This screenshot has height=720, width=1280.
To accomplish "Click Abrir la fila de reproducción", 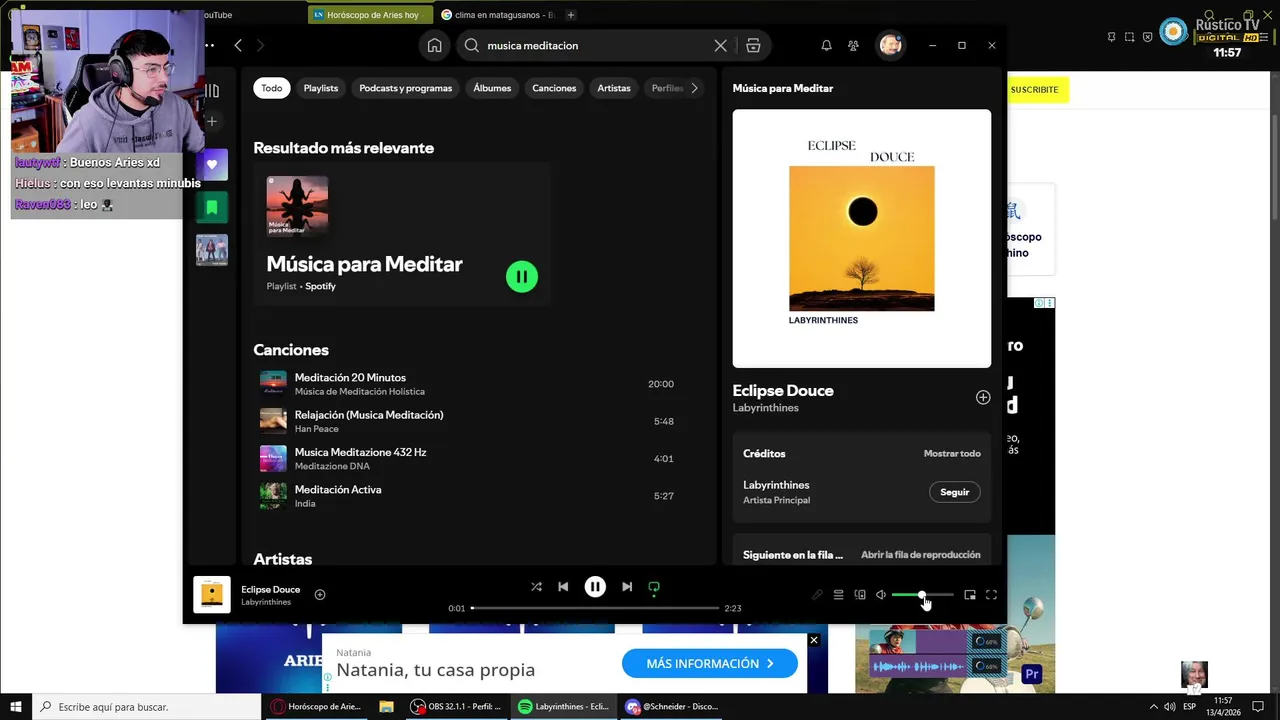I will point(920,555).
